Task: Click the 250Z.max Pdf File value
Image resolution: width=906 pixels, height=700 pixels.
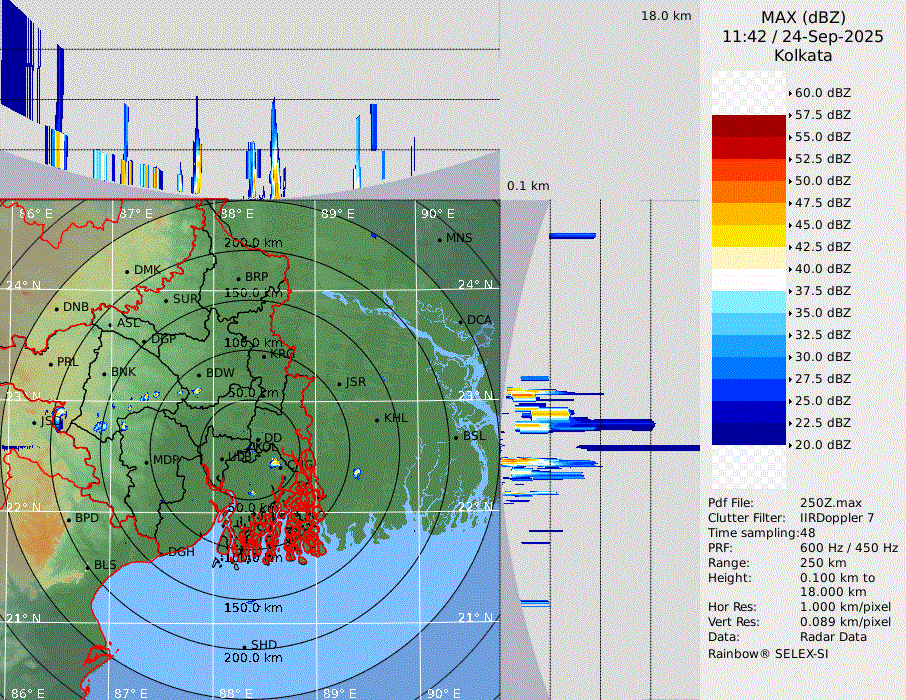Action: coord(830,503)
